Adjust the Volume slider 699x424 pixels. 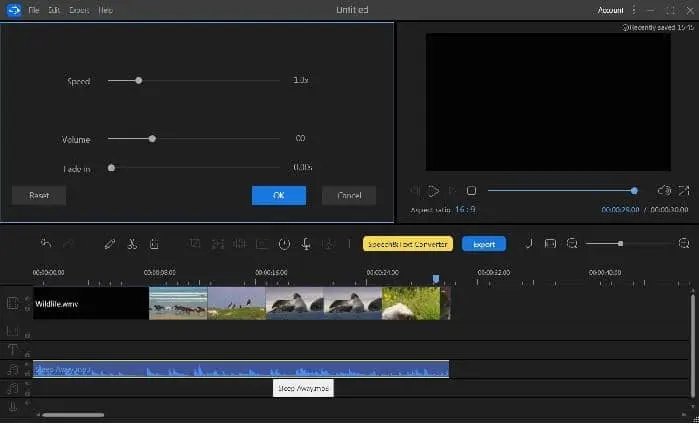coord(193,139)
